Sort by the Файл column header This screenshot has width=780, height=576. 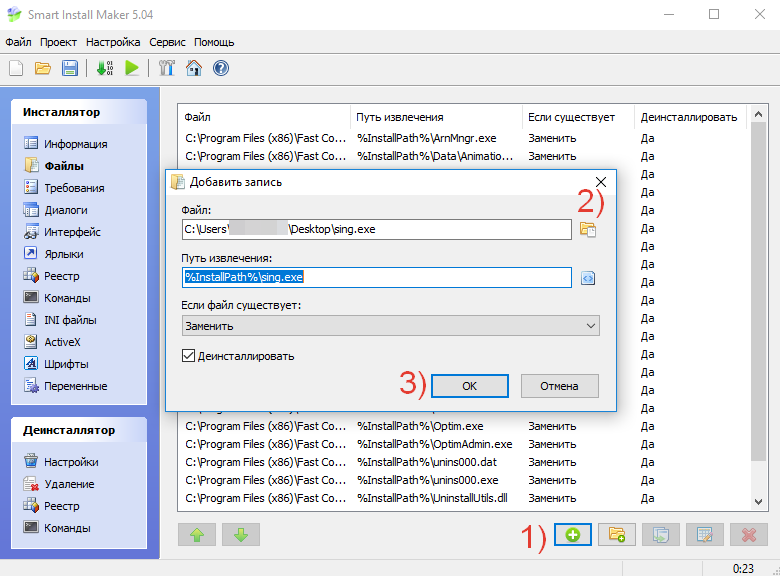[264, 117]
